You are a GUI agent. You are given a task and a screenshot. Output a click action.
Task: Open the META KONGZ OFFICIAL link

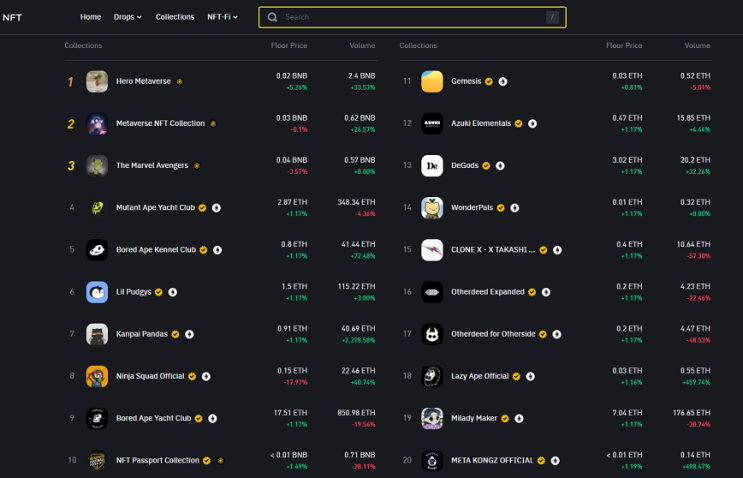[x=492, y=460]
